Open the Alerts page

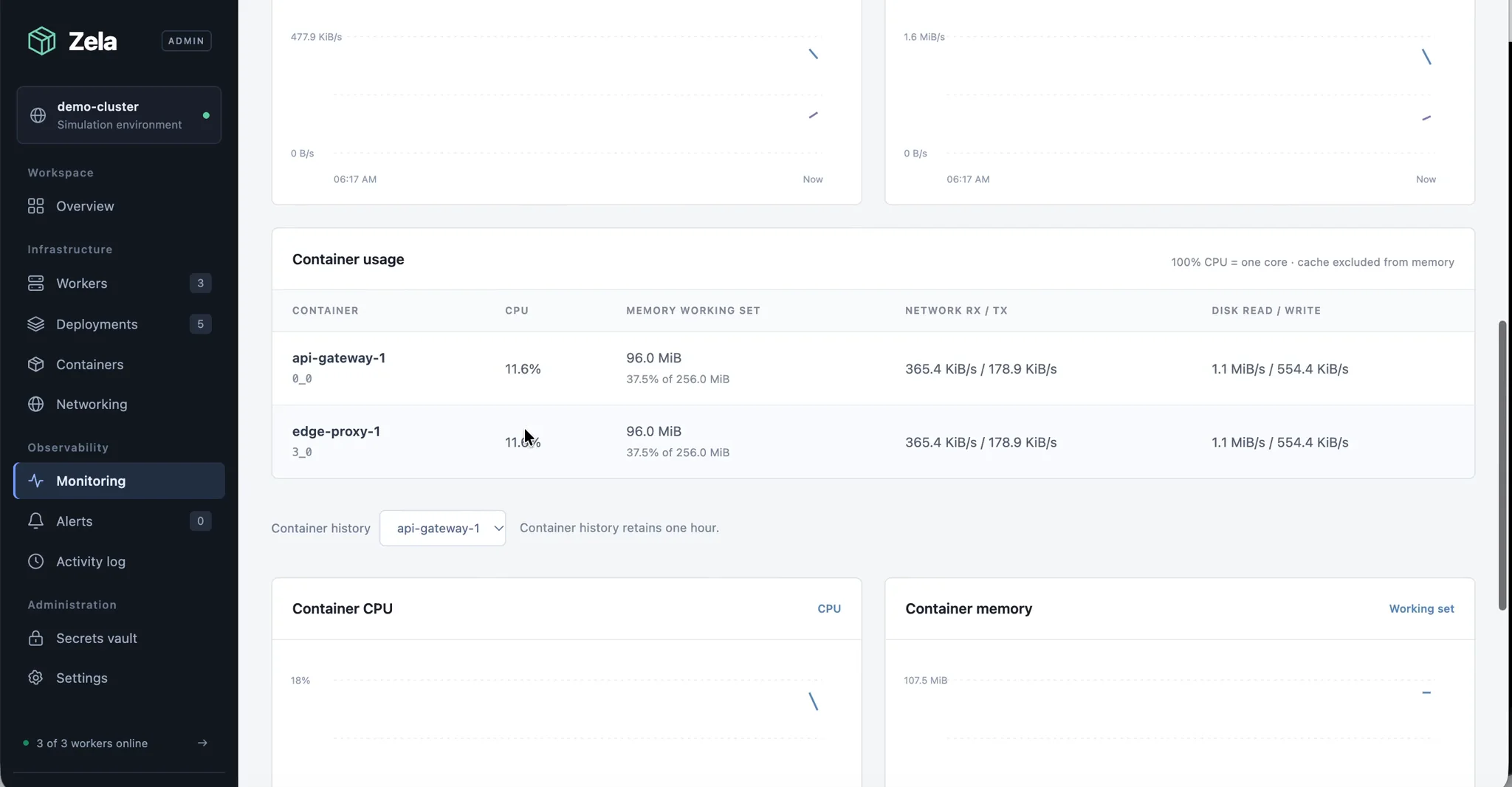(x=119, y=521)
